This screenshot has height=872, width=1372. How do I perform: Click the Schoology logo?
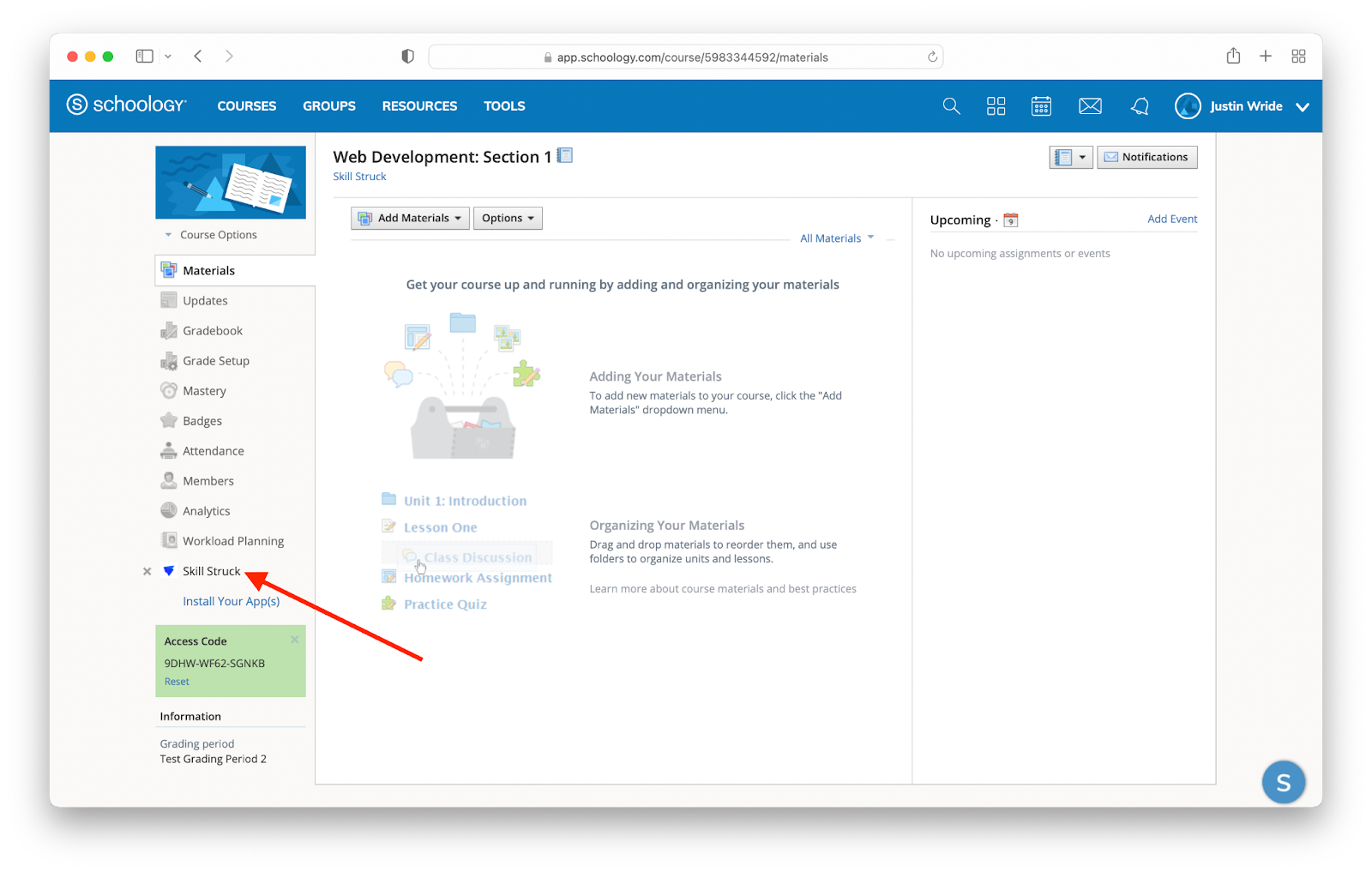(127, 105)
